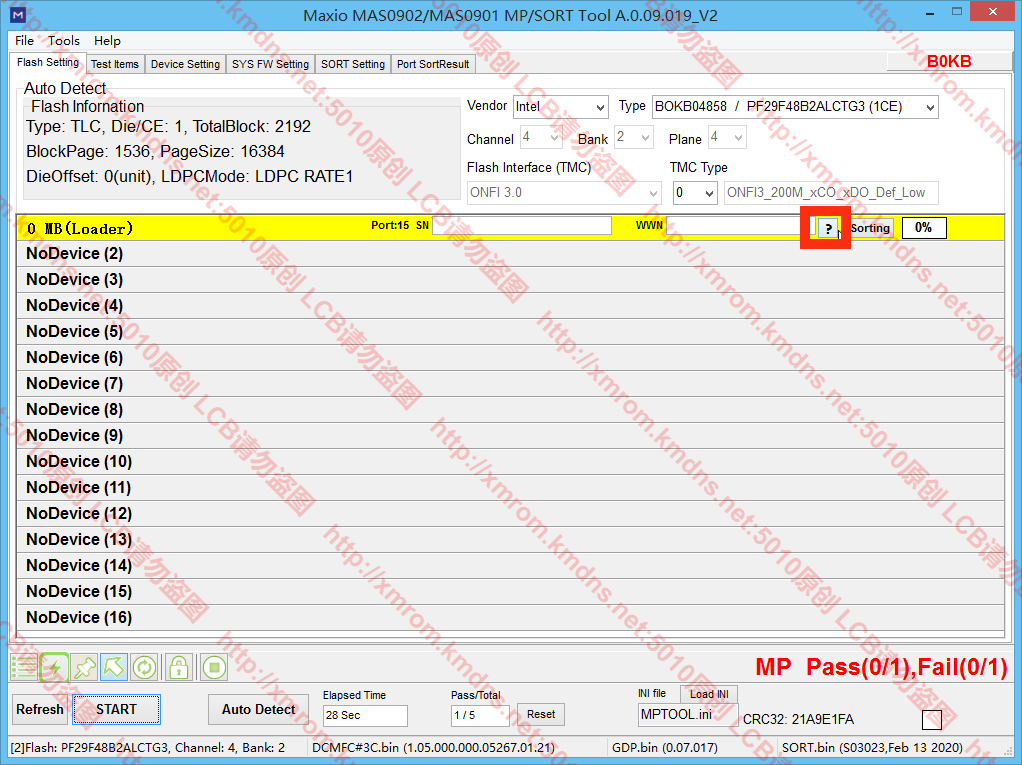Click the arrow cursor toolbar icon

point(115,667)
